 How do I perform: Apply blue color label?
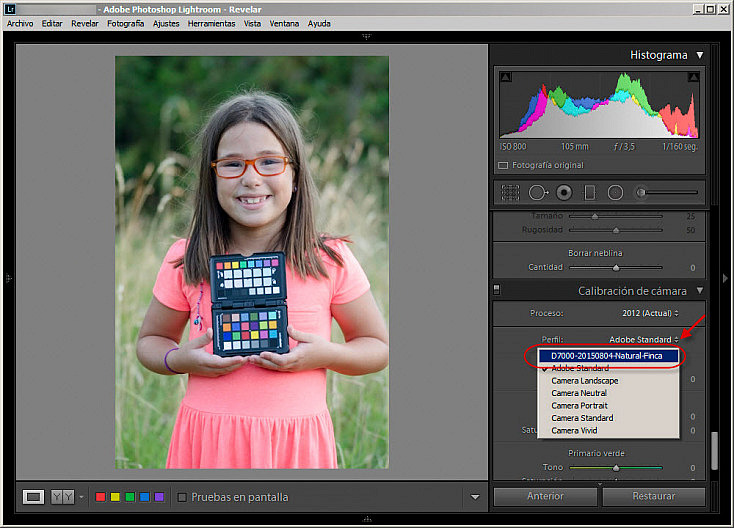point(145,497)
